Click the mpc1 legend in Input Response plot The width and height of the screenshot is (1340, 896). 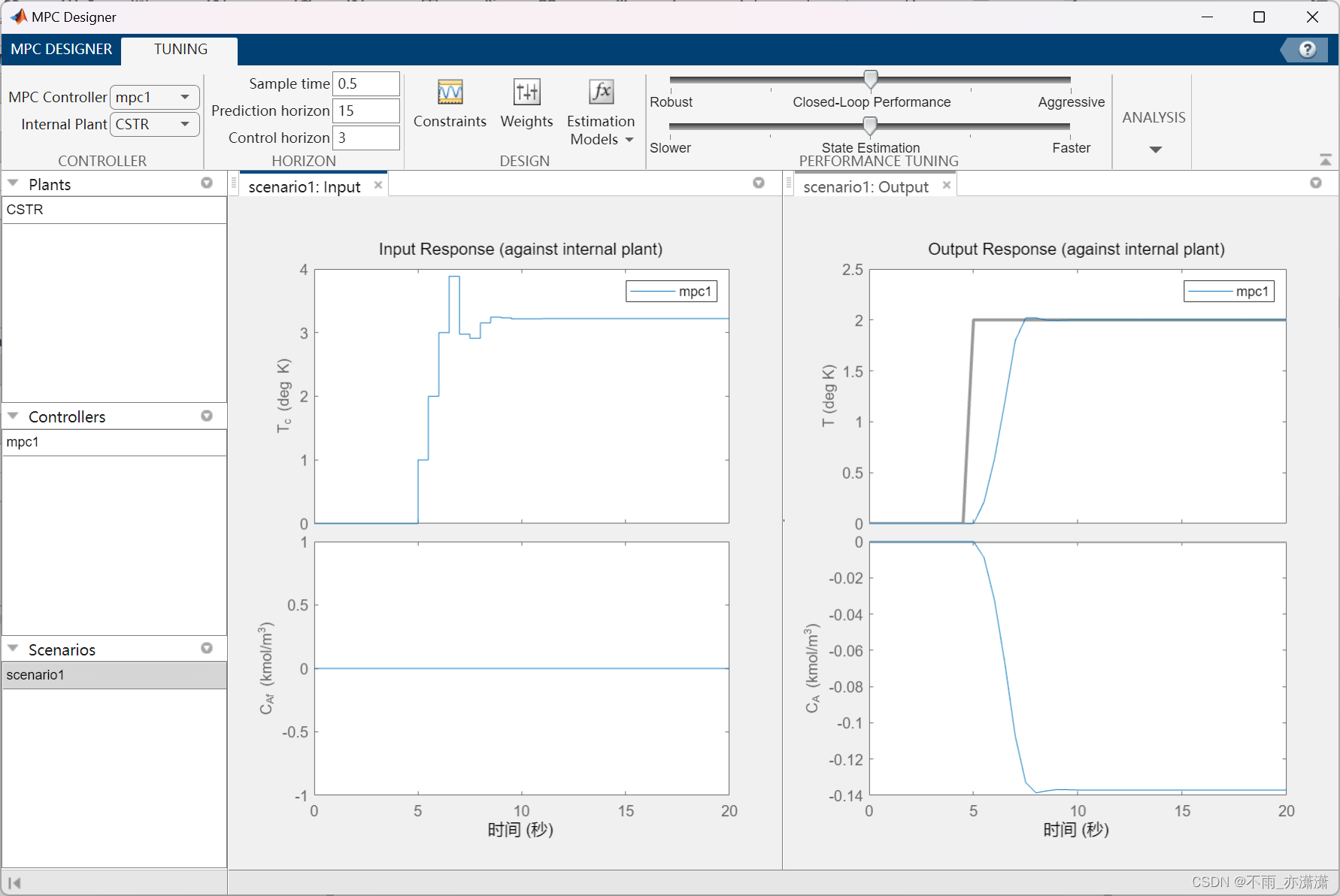(672, 292)
